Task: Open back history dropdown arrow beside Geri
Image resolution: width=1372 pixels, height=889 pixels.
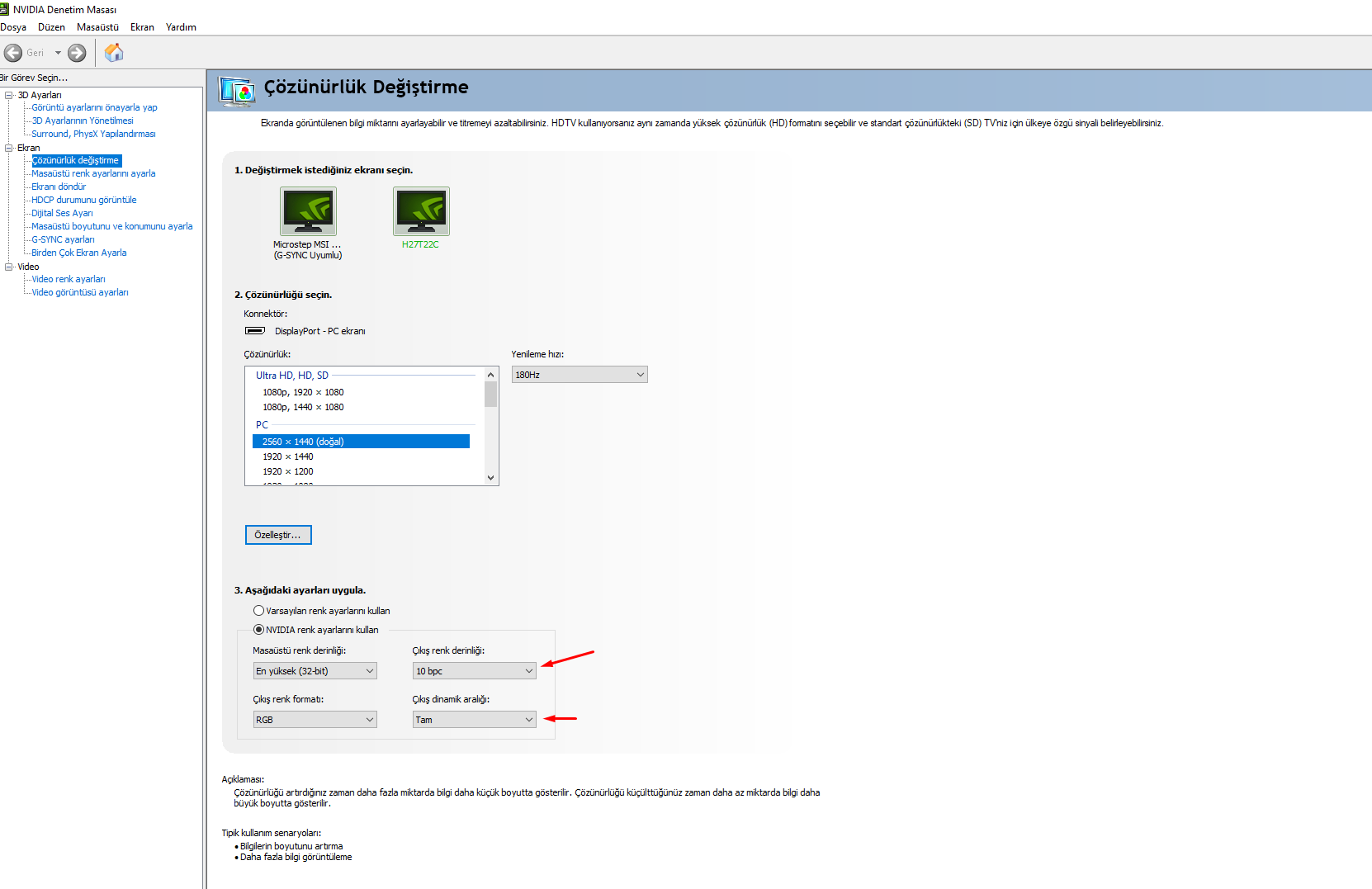Action: coord(58,53)
